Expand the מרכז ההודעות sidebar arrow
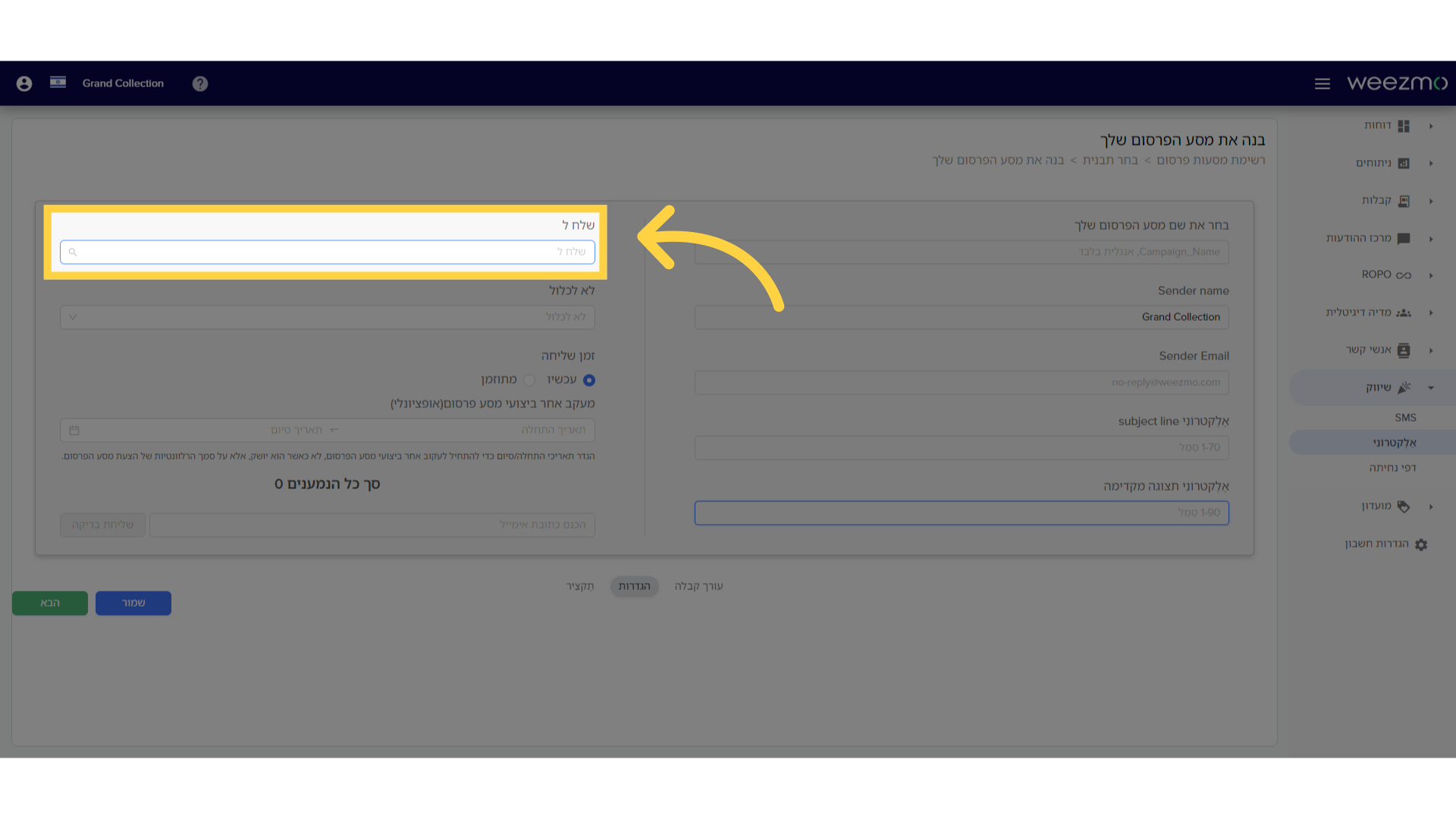1456x819 pixels. (1431, 239)
